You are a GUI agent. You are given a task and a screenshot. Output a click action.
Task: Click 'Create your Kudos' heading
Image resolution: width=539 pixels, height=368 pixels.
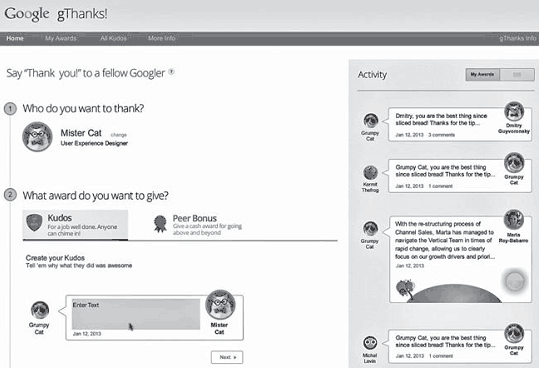[x=55, y=258]
